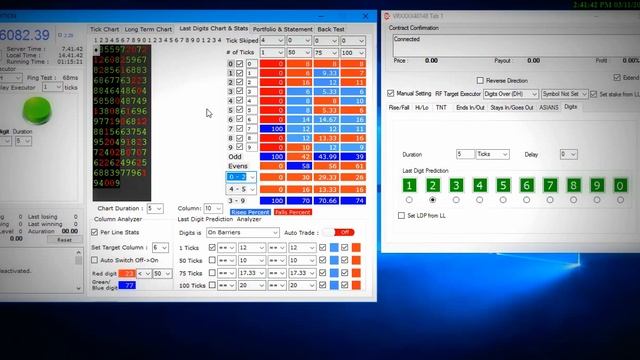The height and width of the screenshot is (360, 640).
Task: Toggle the Auto Trade Off switch
Action: click(x=338, y=232)
